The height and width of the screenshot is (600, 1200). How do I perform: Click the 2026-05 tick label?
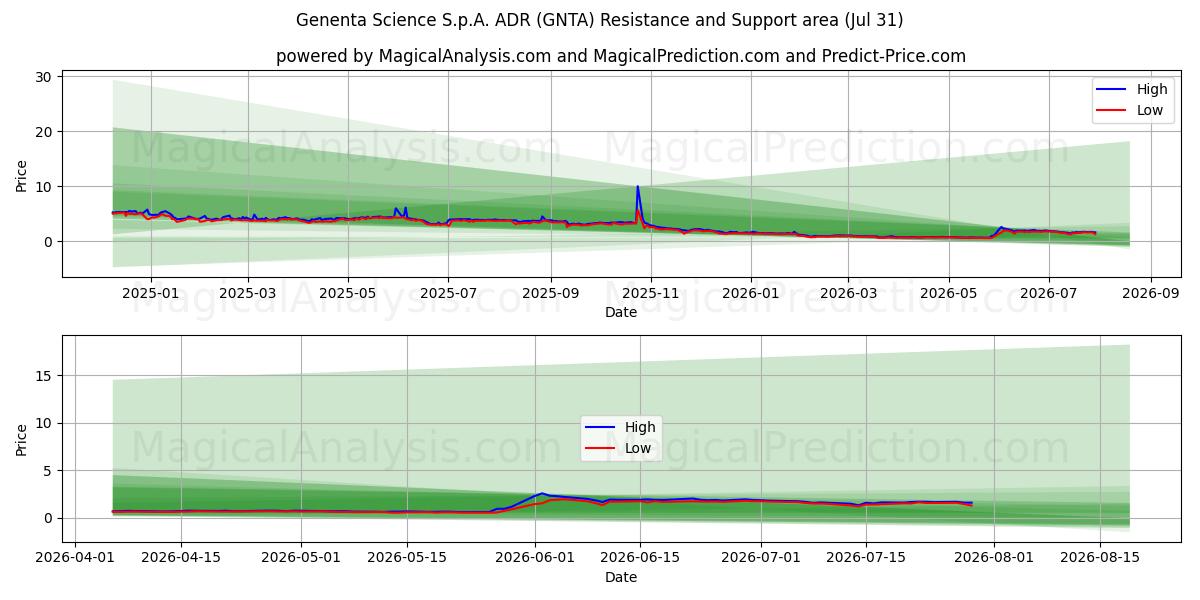(948, 293)
